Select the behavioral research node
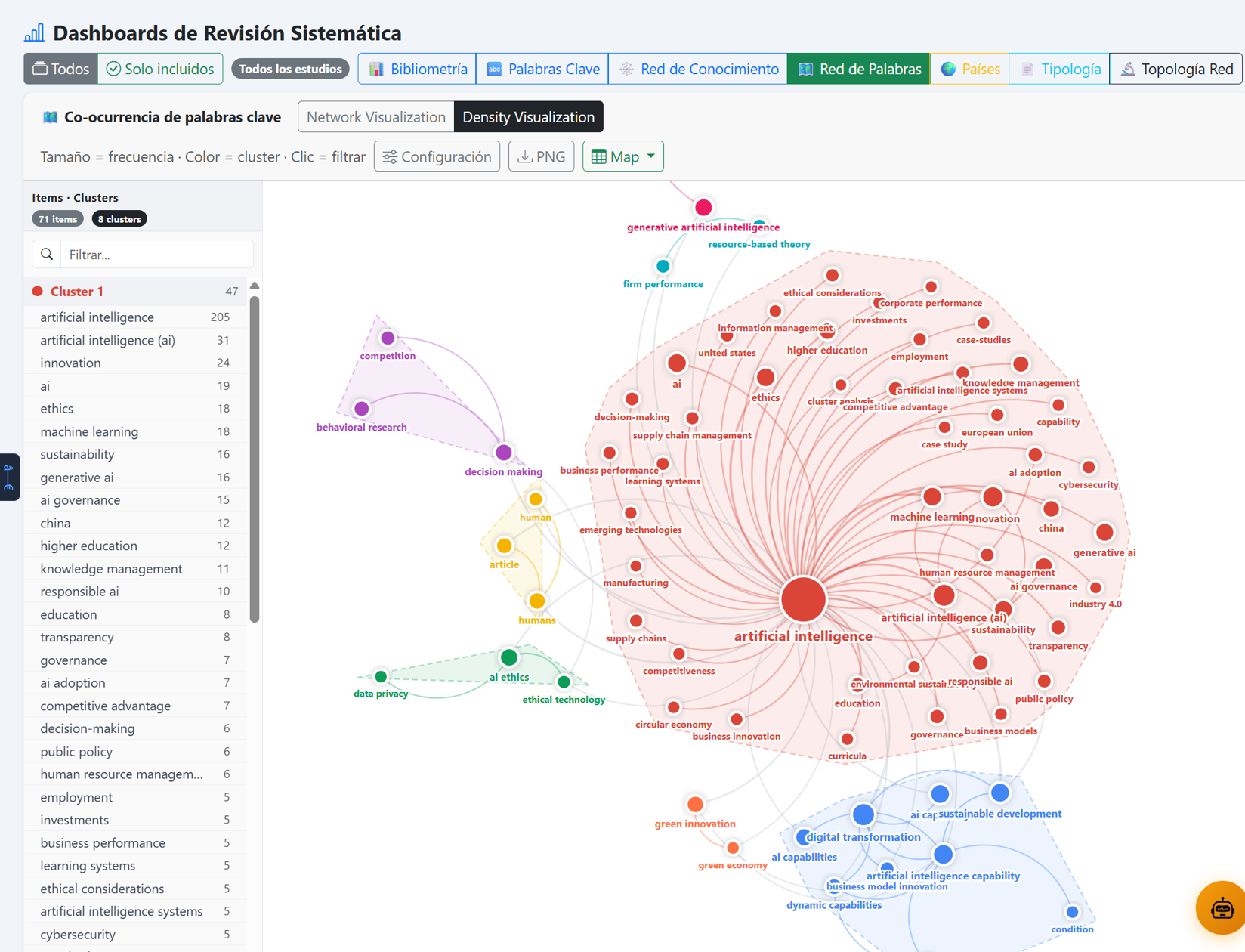 tap(362, 409)
